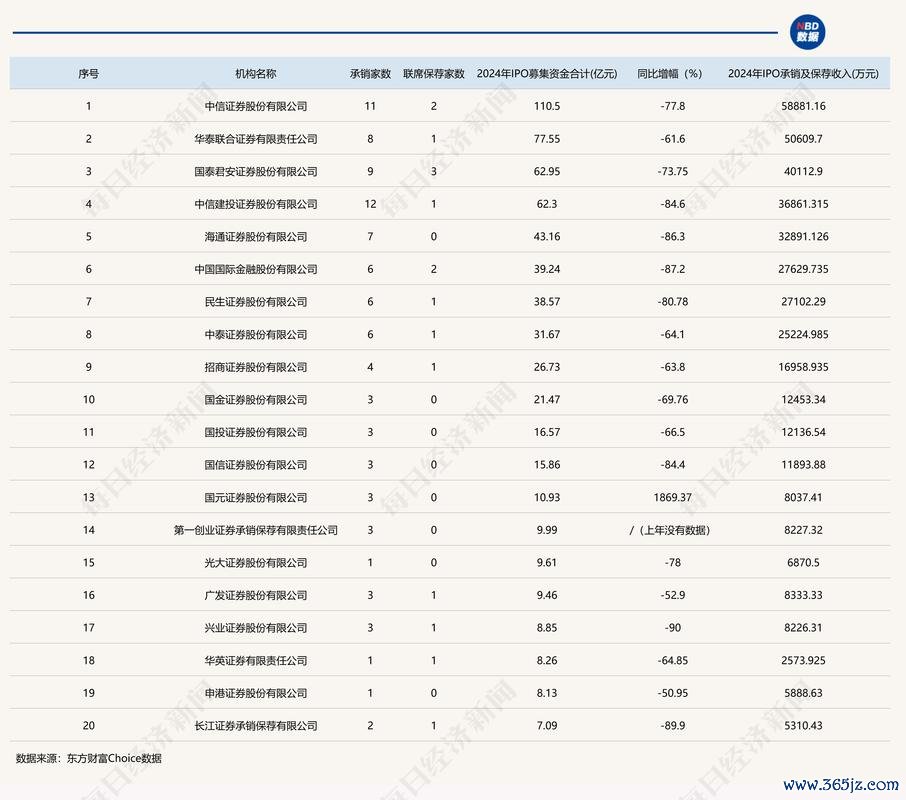Click the 58881.16 revenue value
This screenshot has width=906, height=800.
click(803, 106)
